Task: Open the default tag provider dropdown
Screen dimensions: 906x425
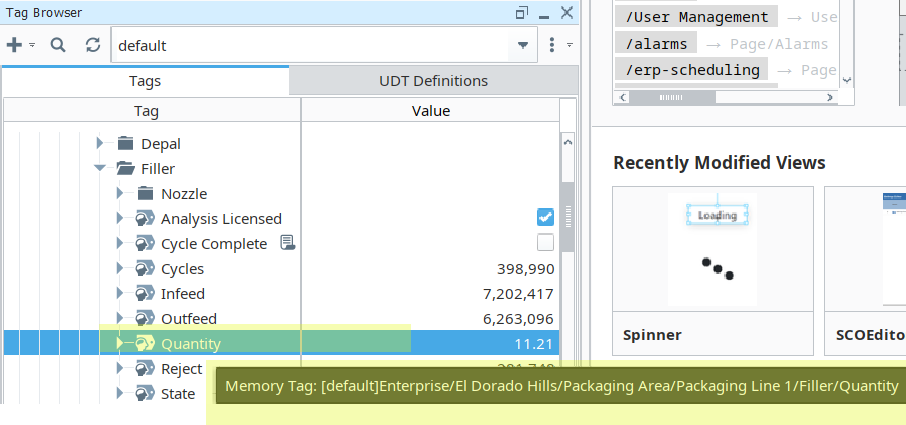Action: pos(523,46)
